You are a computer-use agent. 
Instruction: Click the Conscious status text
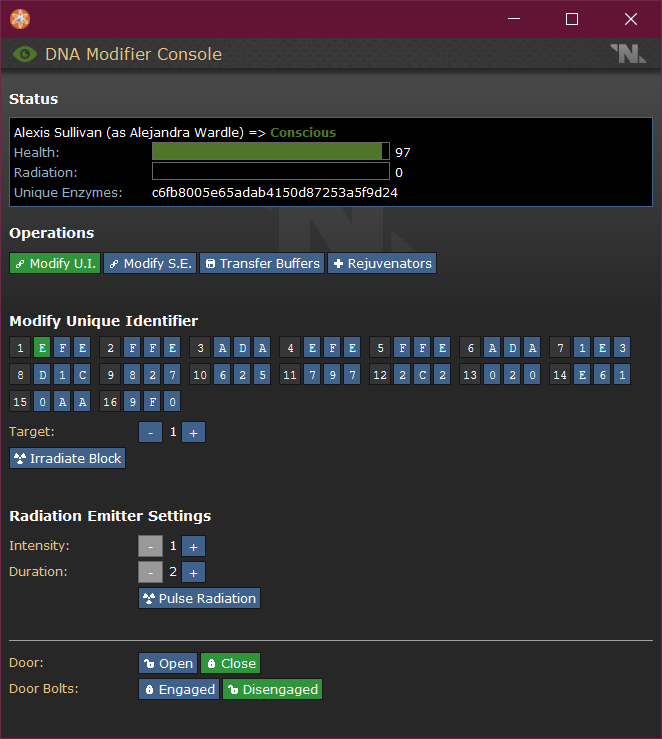[303, 132]
